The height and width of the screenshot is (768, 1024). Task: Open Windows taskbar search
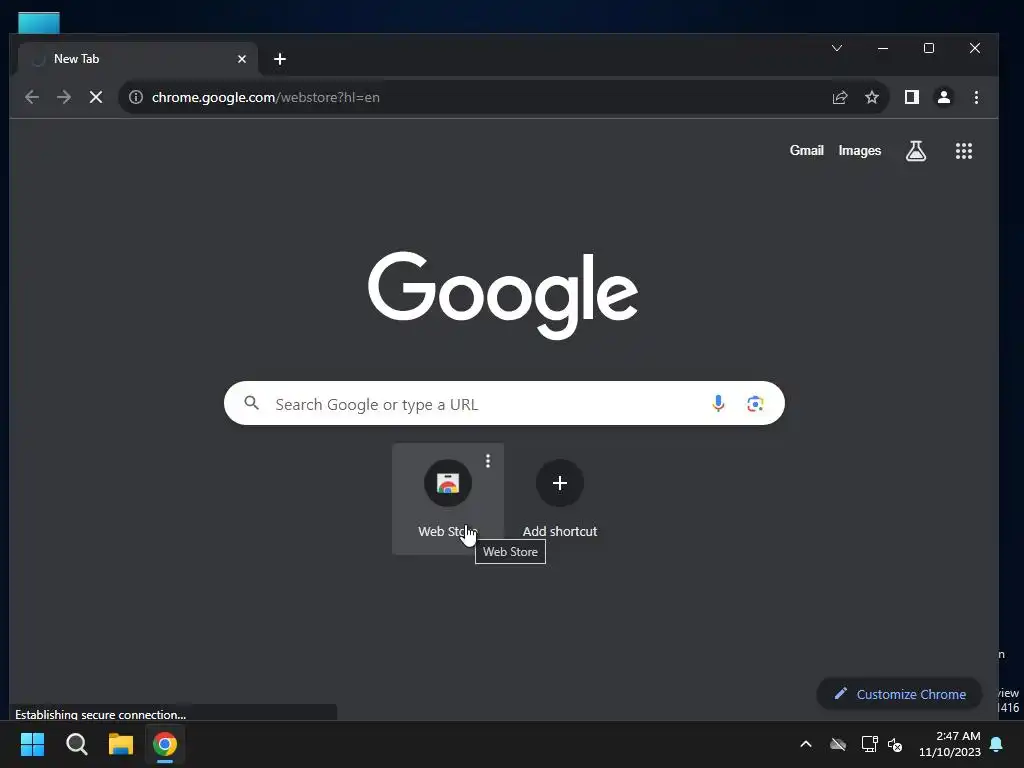(x=76, y=744)
